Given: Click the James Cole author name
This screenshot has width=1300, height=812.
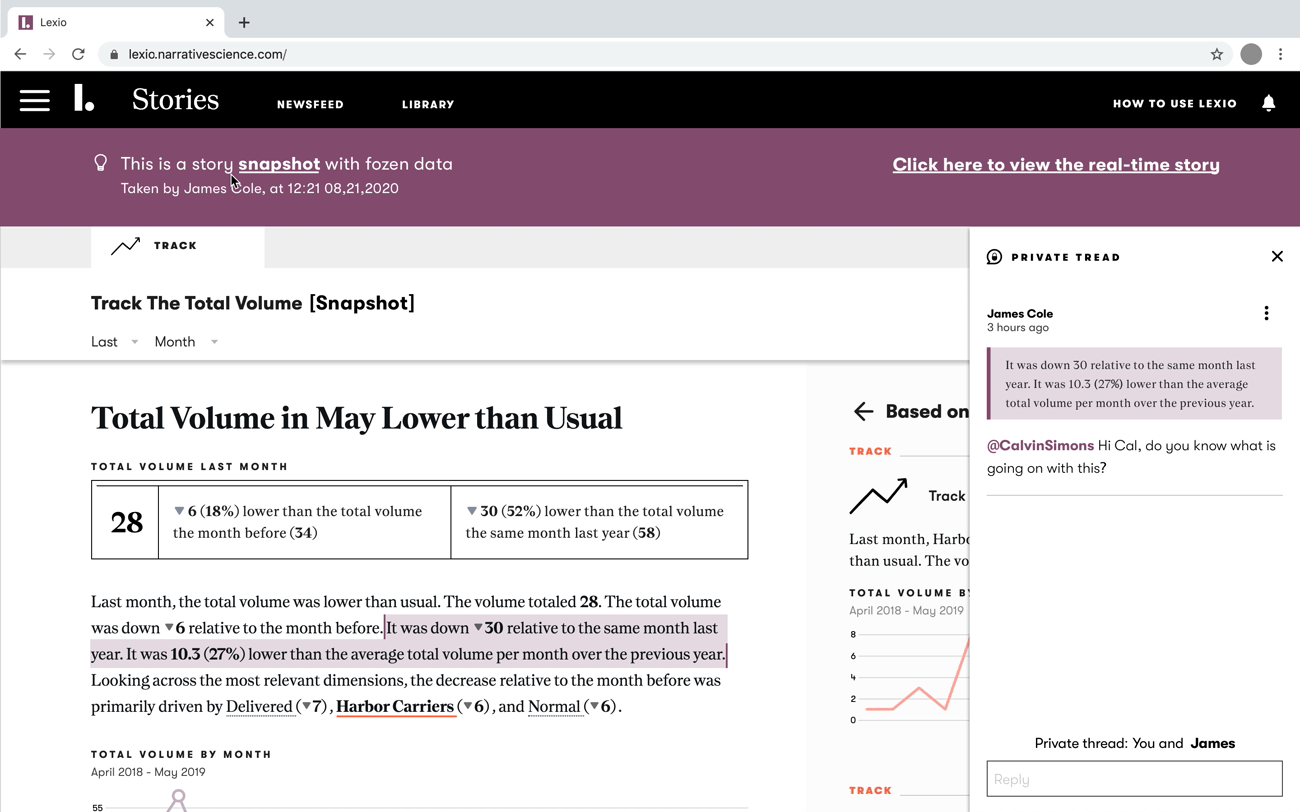Looking at the screenshot, I should point(1020,313).
